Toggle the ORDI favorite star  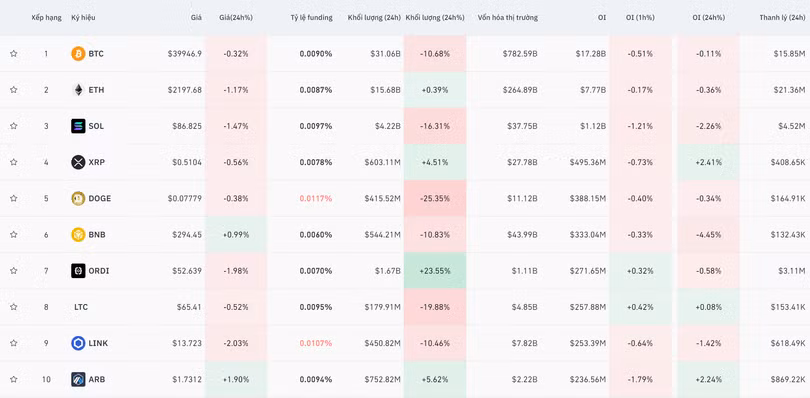pyautogui.click(x=13, y=271)
